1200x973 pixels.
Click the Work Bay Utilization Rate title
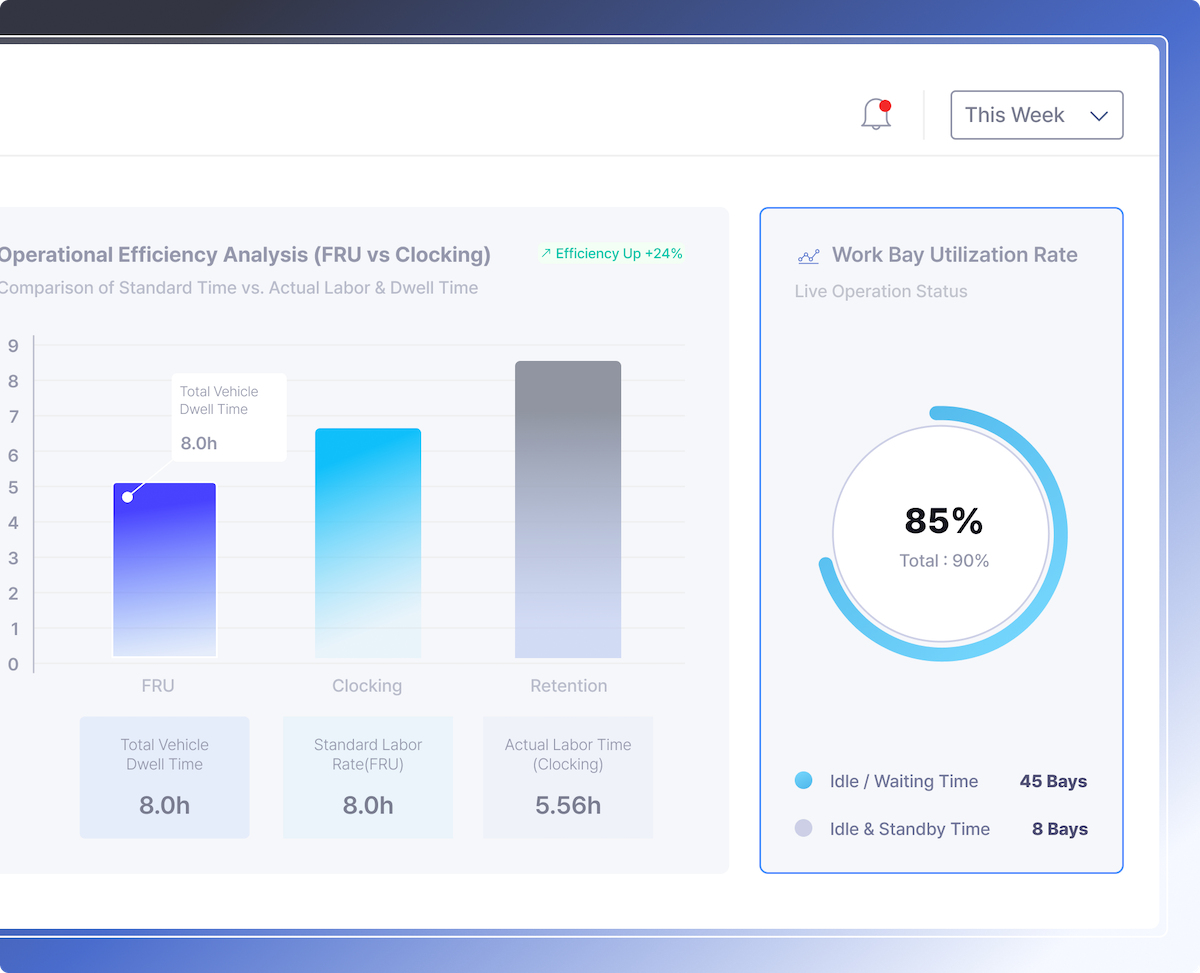(x=954, y=255)
